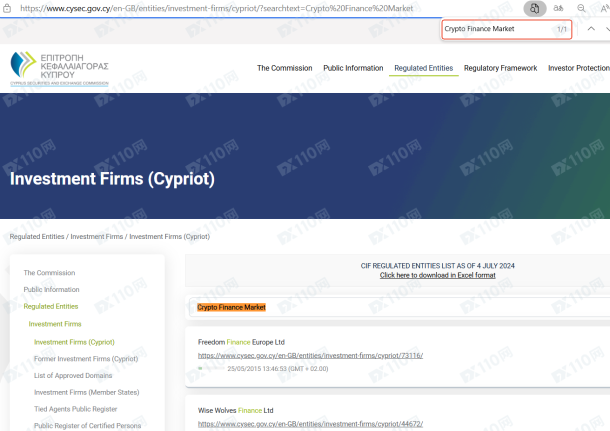610x431 pixels.
Task: Click the find-on-page browser toolbar icon
Action: pos(535,7)
